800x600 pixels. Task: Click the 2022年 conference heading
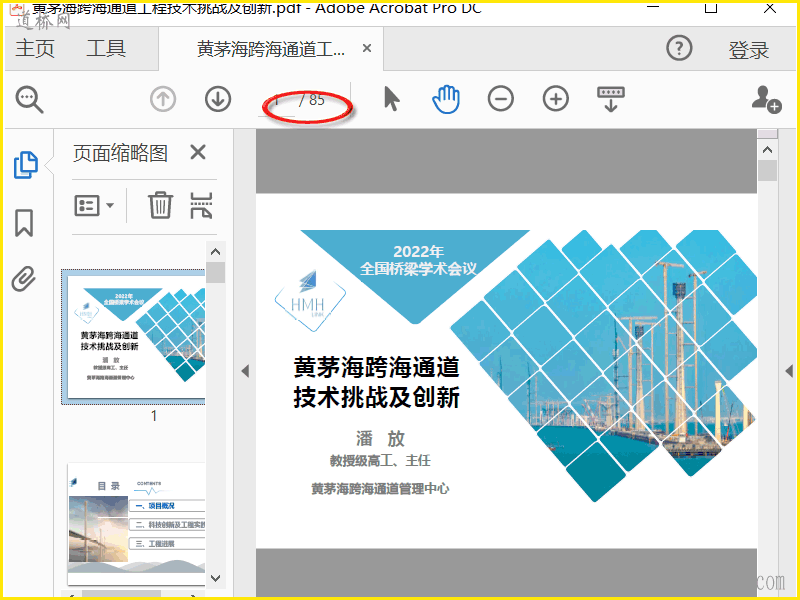coord(418,251)
